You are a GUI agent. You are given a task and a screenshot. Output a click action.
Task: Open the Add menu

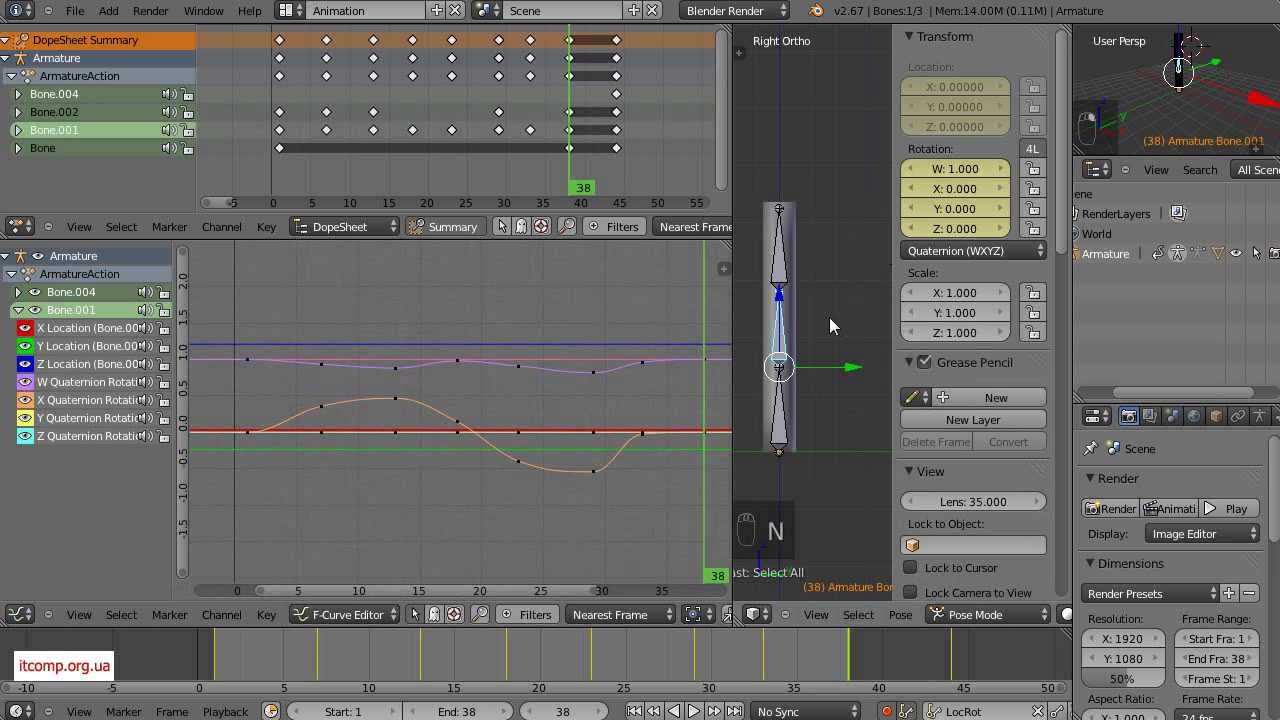[x=108, y=11]
